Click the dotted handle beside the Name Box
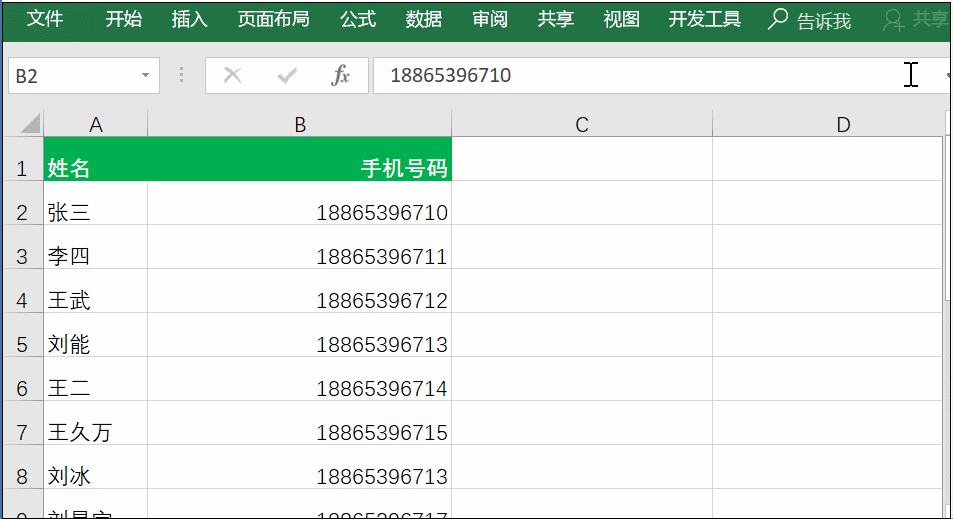 coord(181,75)
